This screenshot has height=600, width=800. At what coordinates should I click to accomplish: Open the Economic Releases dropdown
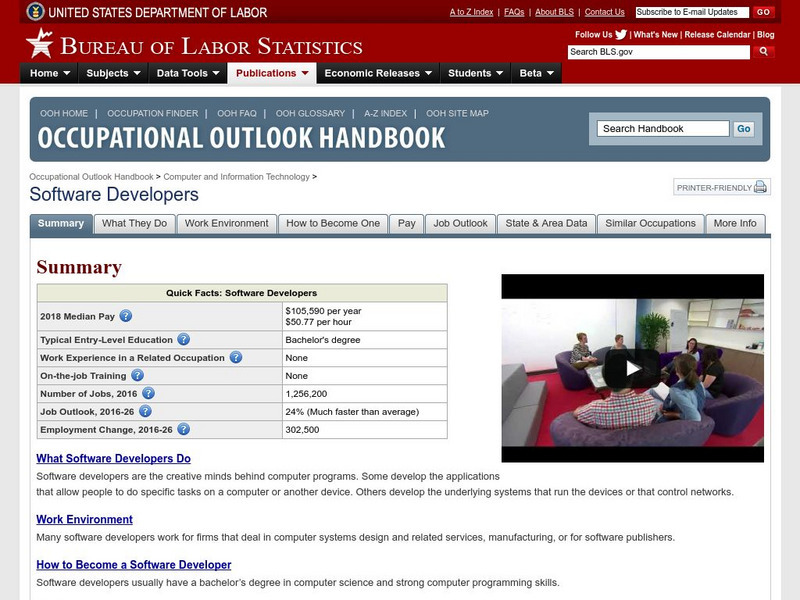click(x=381, y=72)
